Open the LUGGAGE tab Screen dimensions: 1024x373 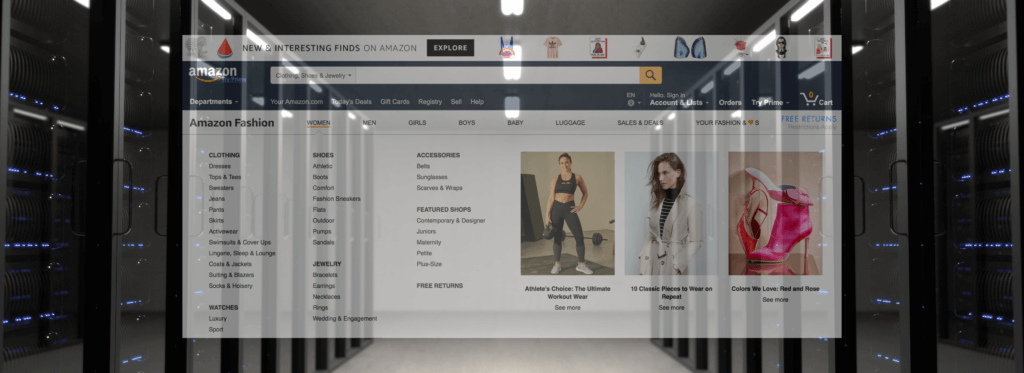click(570, 123)
